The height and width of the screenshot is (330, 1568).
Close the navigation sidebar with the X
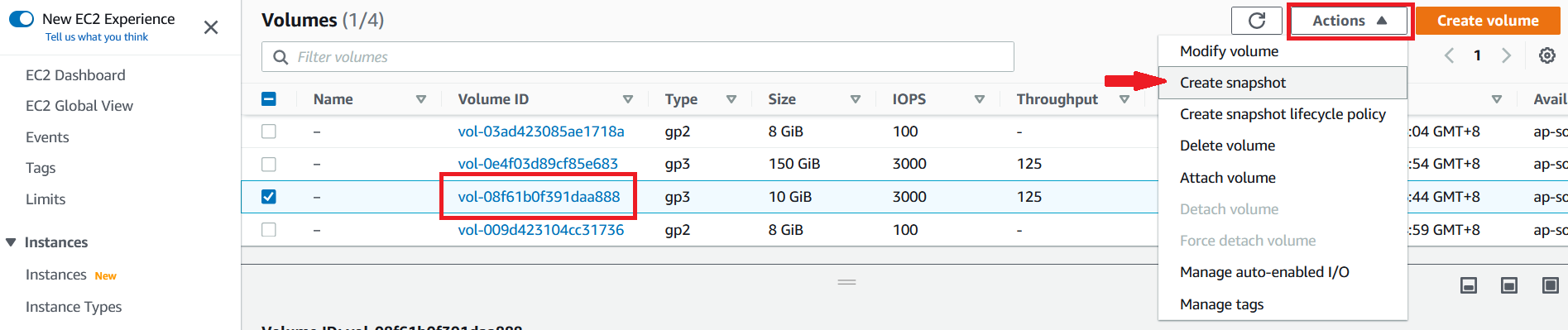point(211,27)
